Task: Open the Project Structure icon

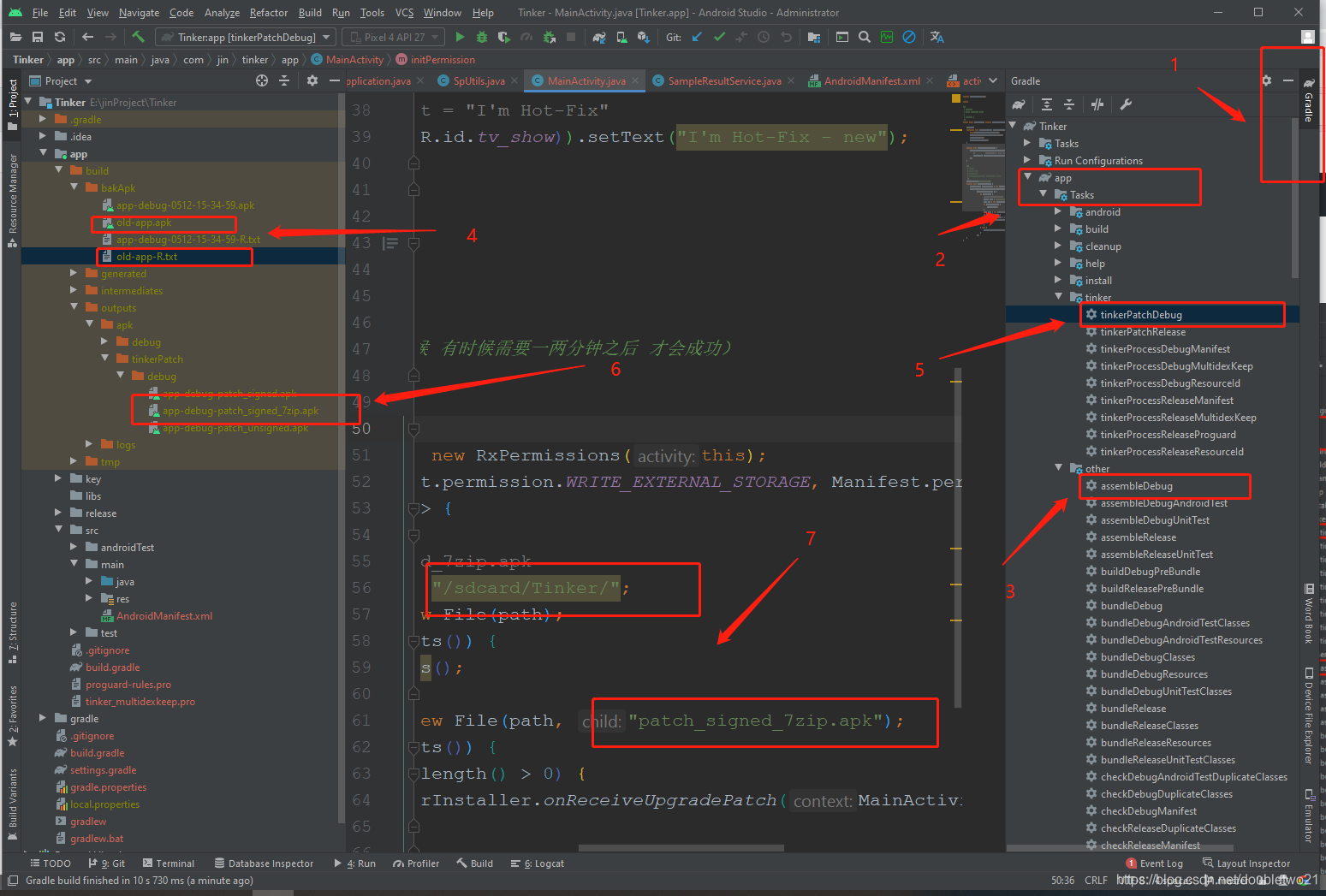Action: [814, 37]
